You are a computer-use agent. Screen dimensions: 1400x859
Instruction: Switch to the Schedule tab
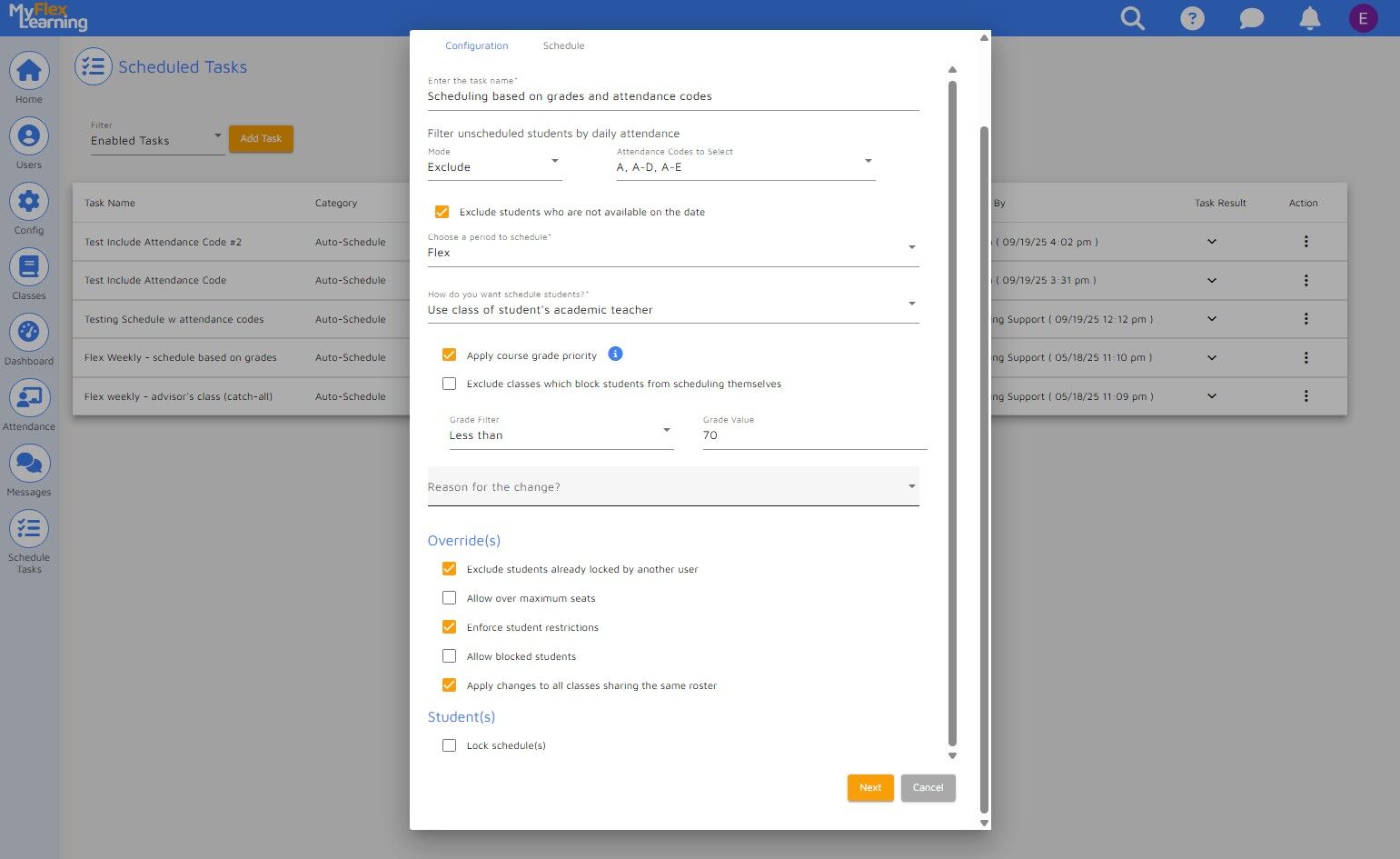(564, 45)
